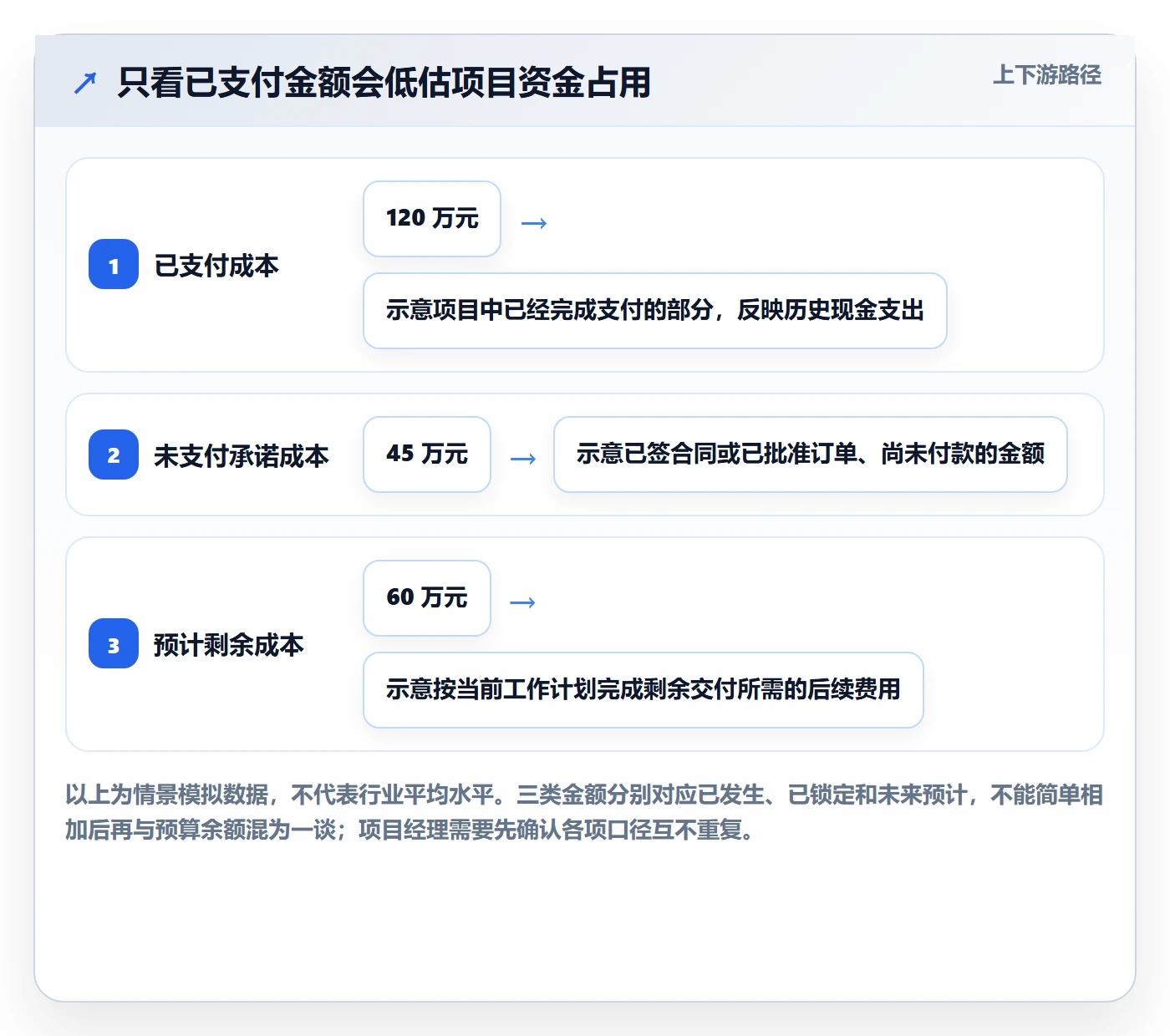Click the number 3 badge for 预计剩余成本
Screen dimensions: 1170x1036
(x=114, y=643)
